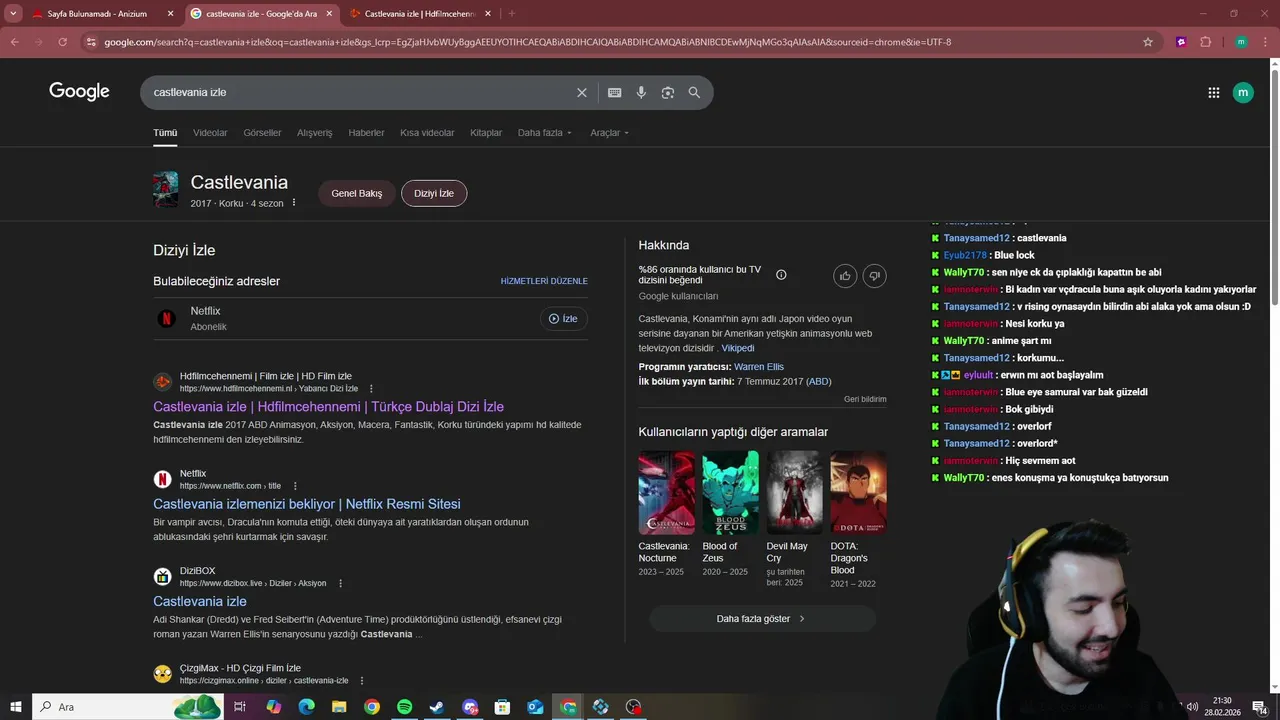Click Geri bildirim link
Image resolution: width=1280 pixels, height=720 pixels.
pos(865,399)
